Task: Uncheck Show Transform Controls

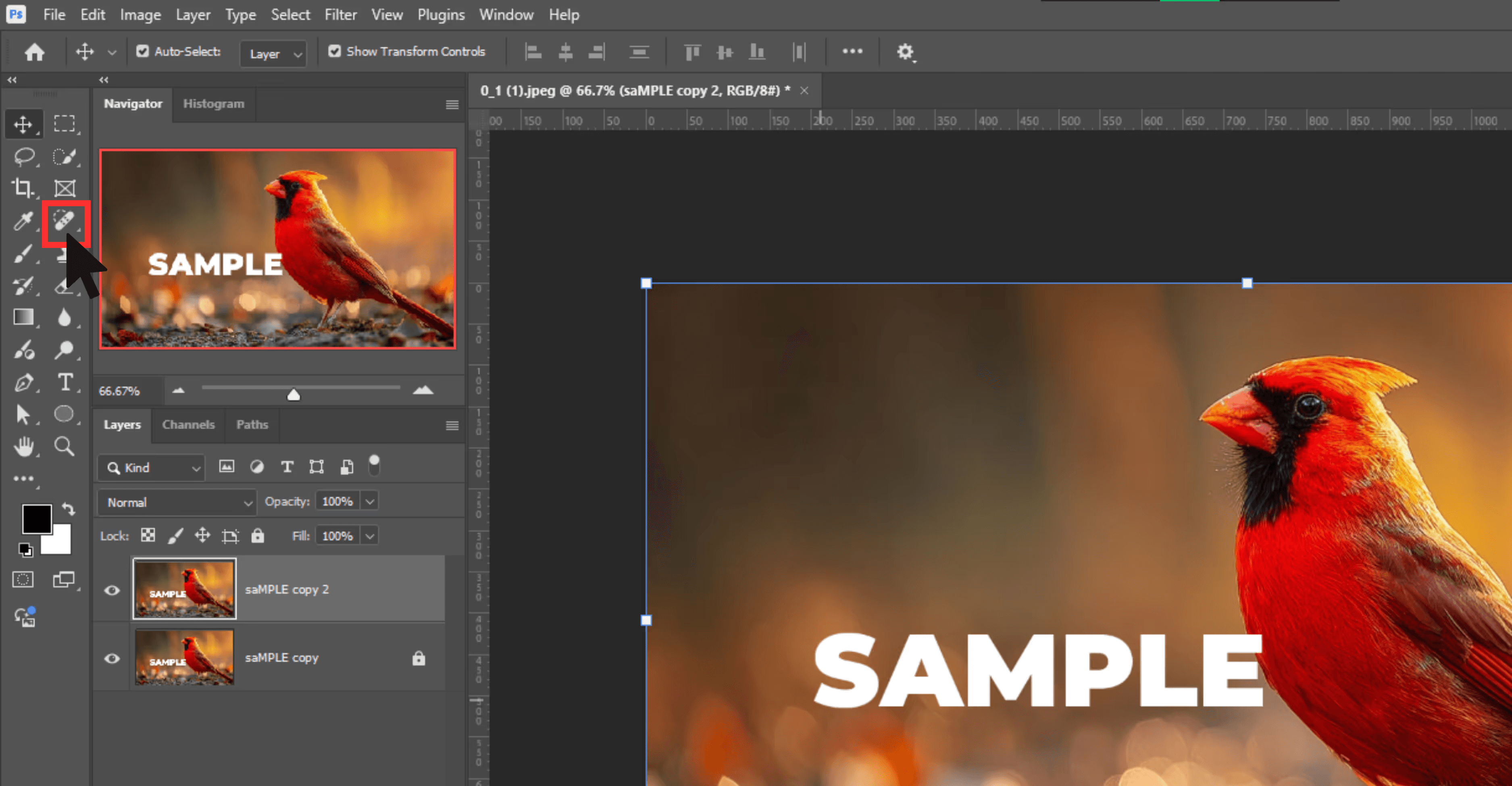Action: (x=335, y=52)
